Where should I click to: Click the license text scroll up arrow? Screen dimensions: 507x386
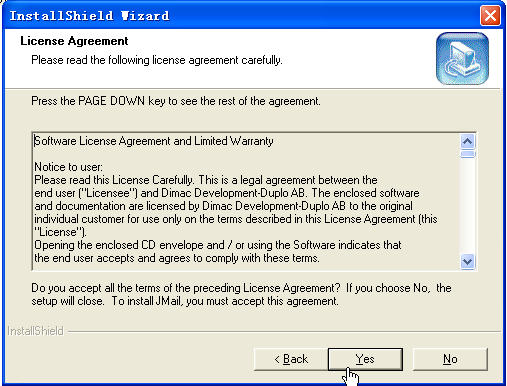(468, 141)
